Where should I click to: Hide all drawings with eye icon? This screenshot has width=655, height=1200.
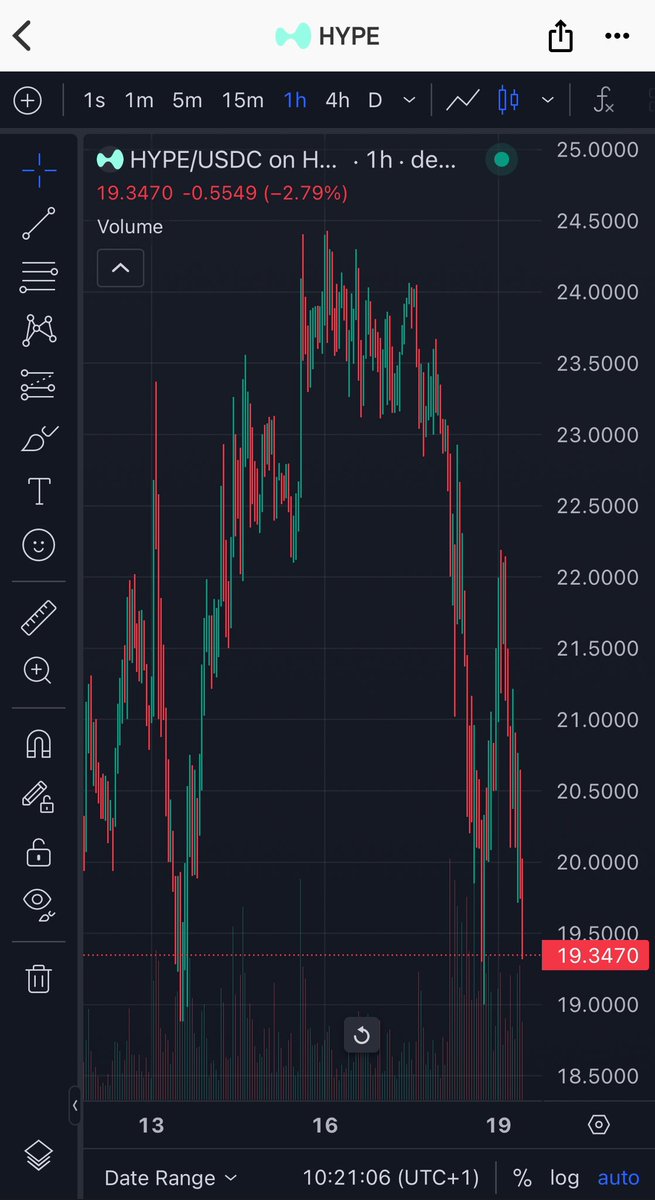coord(39,904)
